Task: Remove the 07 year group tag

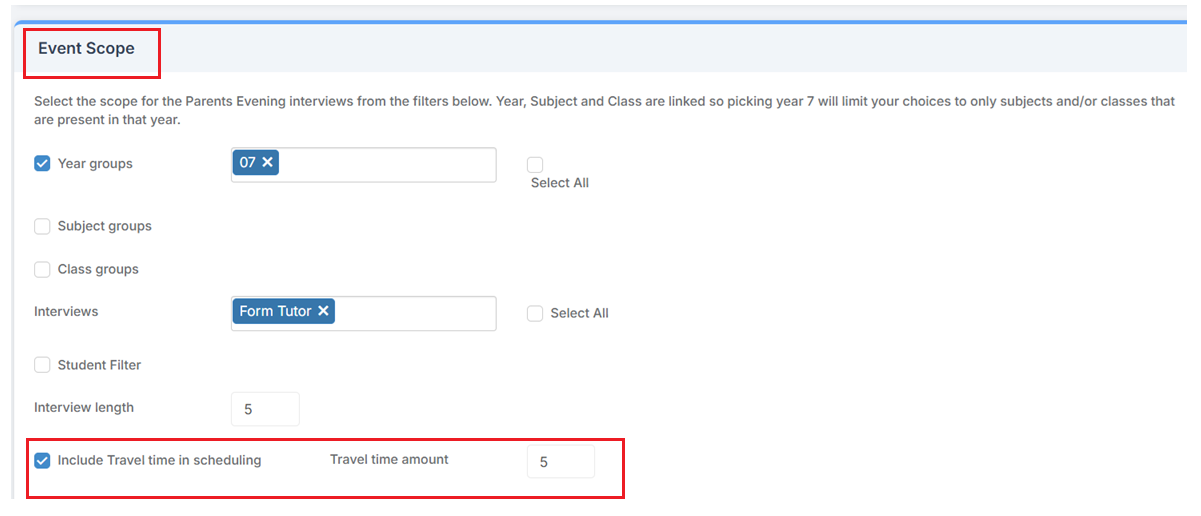Action: pos(267,163)
